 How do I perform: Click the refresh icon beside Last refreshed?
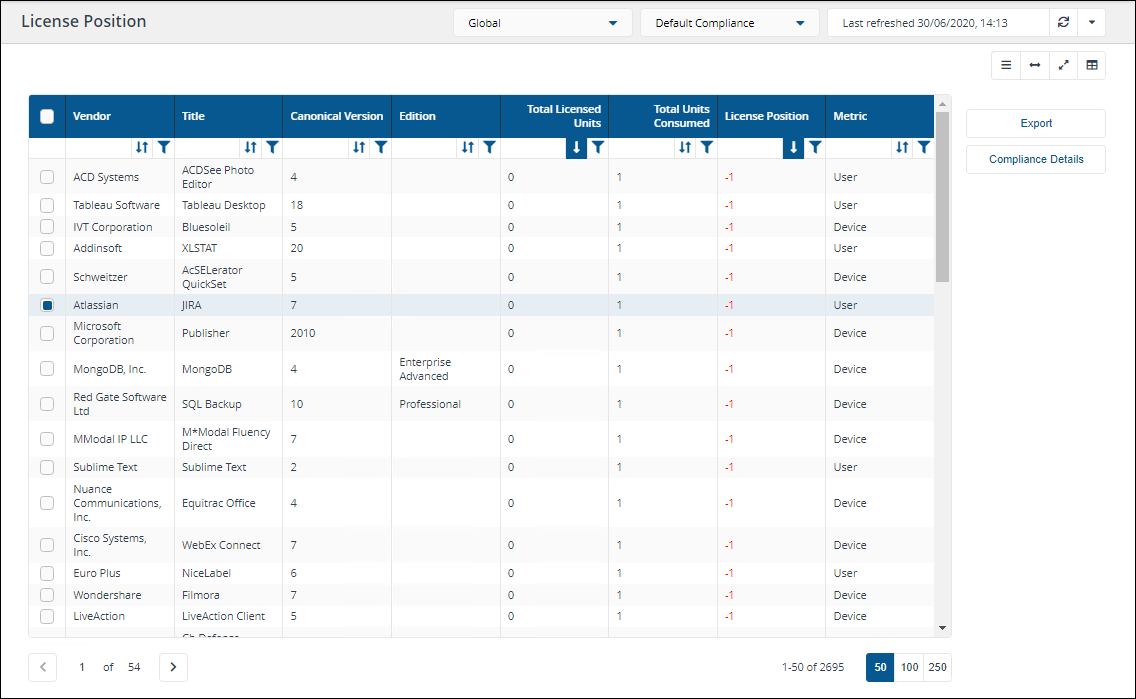(x=1063, y=23)
